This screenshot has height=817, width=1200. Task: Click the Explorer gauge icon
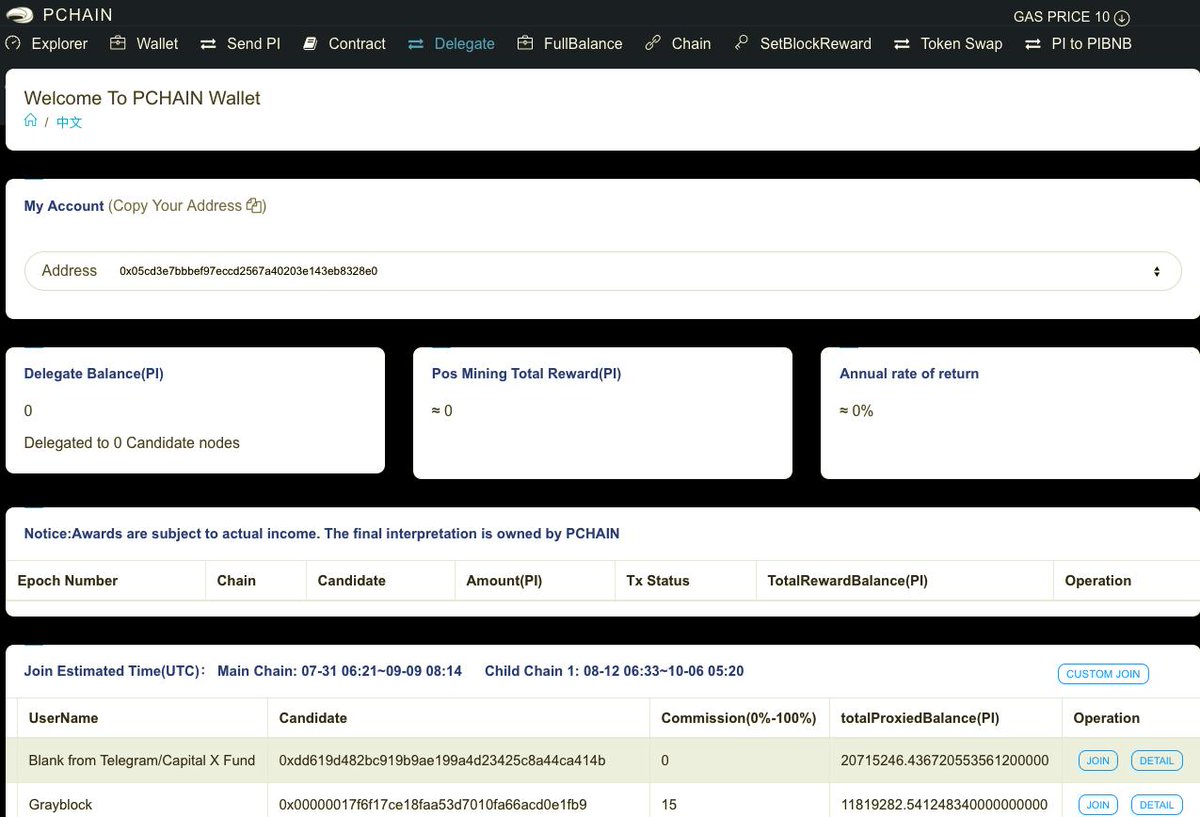tap(13, 43)
